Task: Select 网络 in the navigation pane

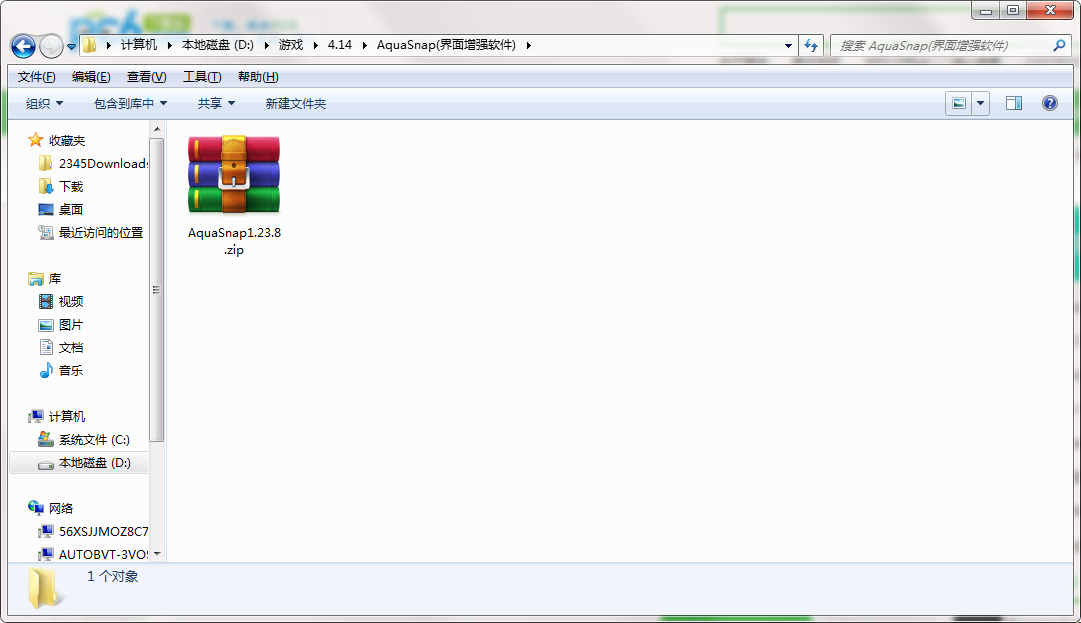Action: tap(61, 509)
